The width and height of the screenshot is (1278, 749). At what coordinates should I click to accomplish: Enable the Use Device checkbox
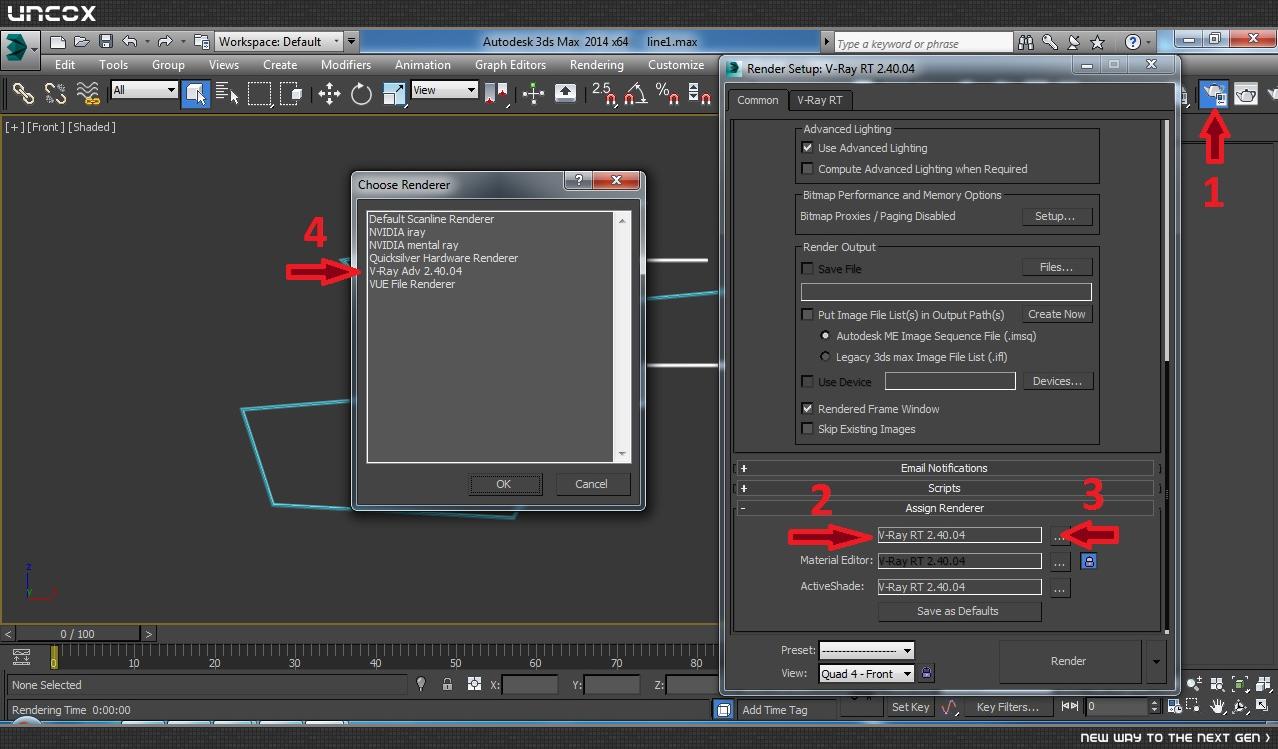[x=807, y=382]
